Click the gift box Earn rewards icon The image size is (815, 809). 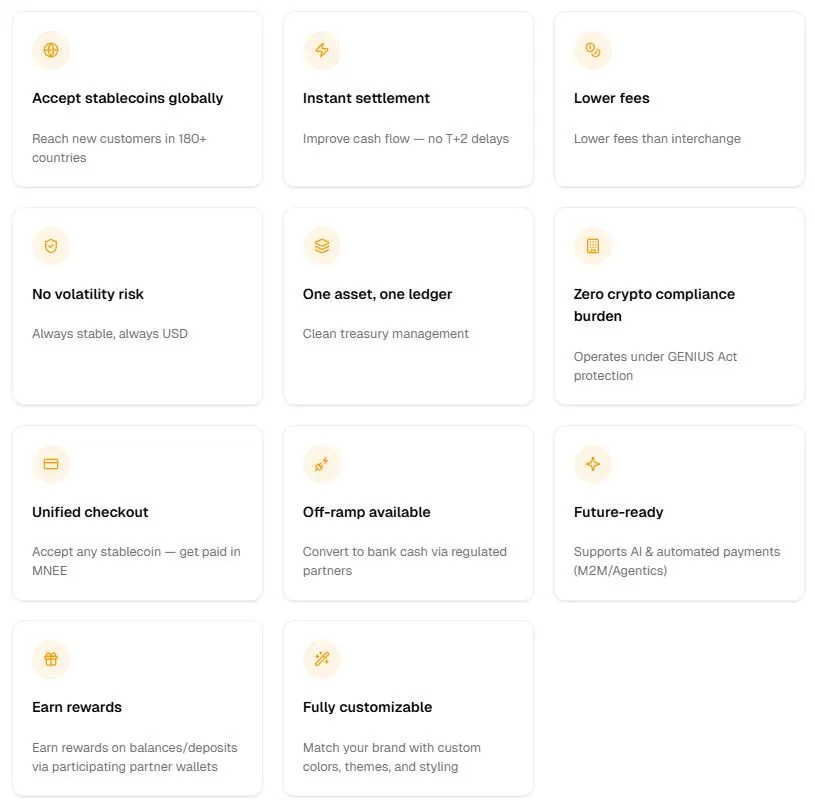pos(51,659)
